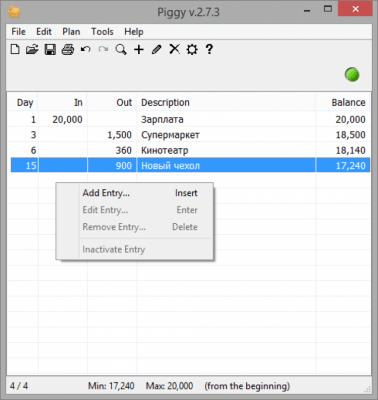The width and height of the screenshot is (378, 400).
Task: Click the In value 20,000 cell
Action: [x=63, y=119]
